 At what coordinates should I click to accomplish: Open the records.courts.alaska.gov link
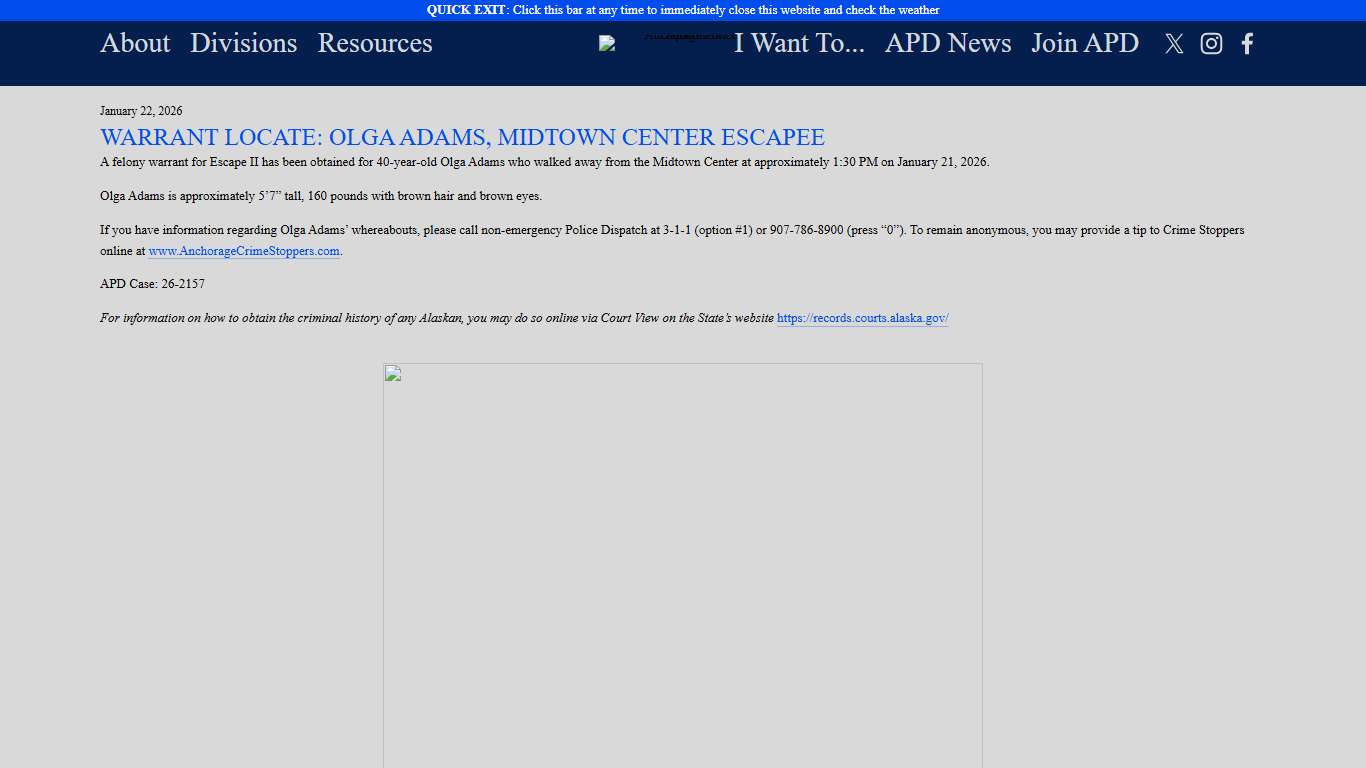[x=862, y=318]
